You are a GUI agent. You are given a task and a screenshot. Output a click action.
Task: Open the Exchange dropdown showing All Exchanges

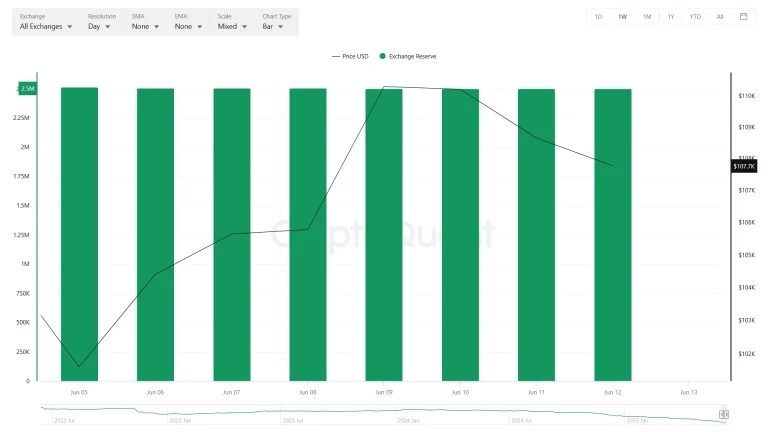pyautogui.click(x=46, y=27)
